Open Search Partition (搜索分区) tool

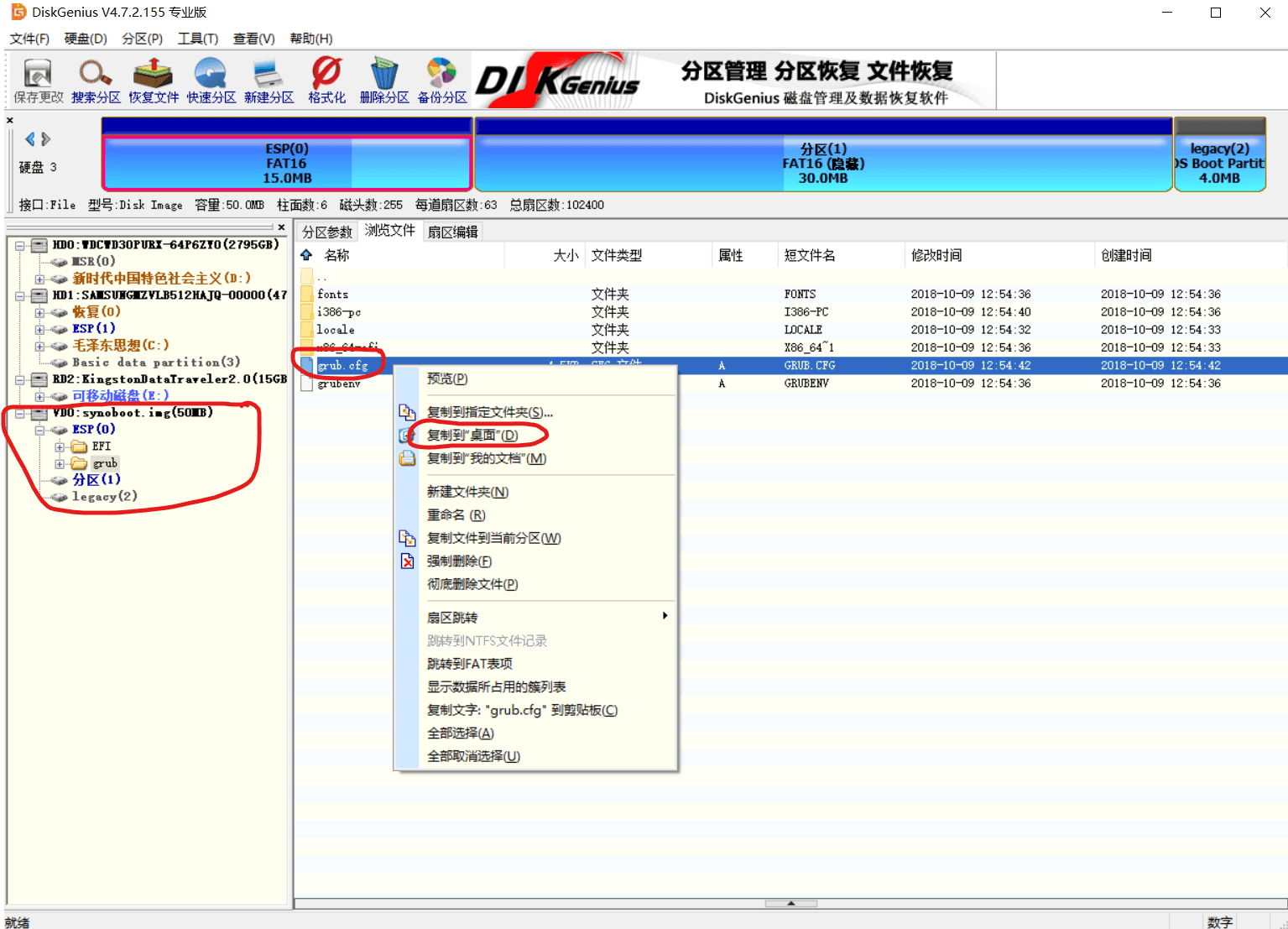pyautogui.click(x=96, y=81)
